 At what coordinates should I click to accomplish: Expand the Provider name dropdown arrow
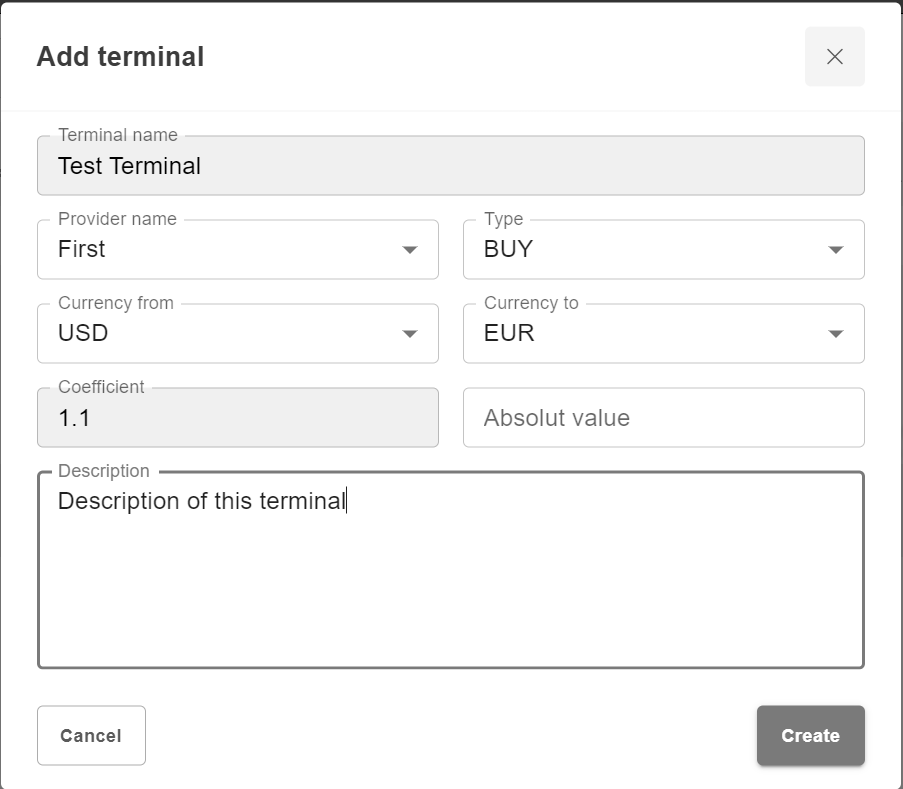pos(410,250)
